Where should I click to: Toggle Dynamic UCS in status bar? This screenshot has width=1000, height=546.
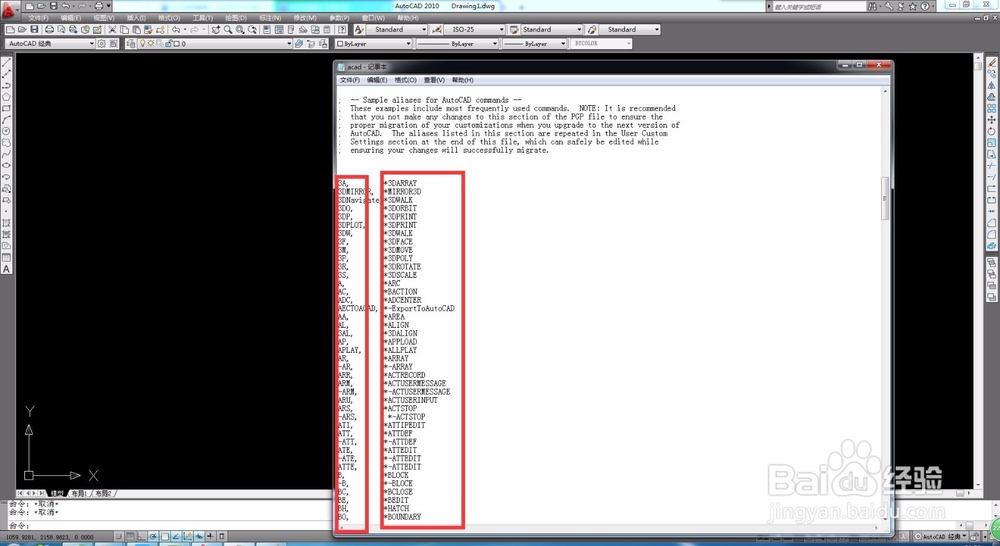188,536
